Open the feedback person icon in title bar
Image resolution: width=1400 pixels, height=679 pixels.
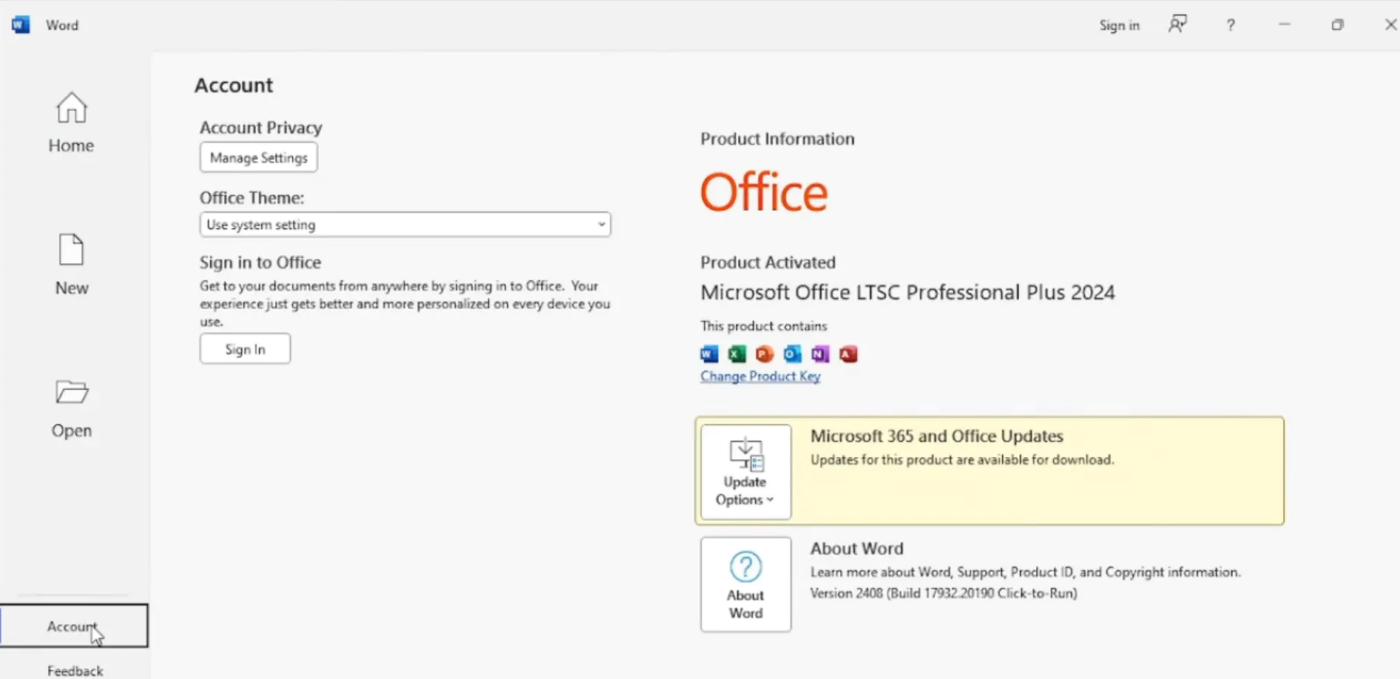coord(1178,25)
